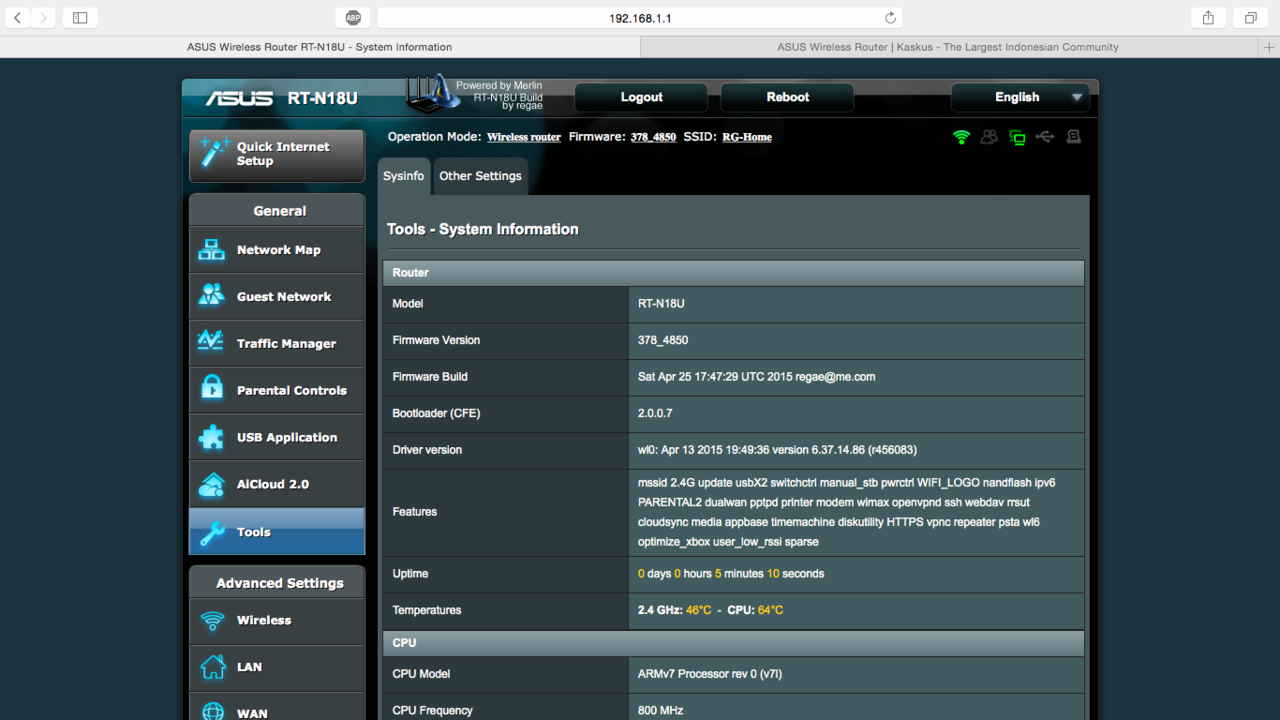Image resolution: width=1280 pixels, height=720 pixels.
Task: Click the RG-Home SSID link
Action: coord(747,137)
